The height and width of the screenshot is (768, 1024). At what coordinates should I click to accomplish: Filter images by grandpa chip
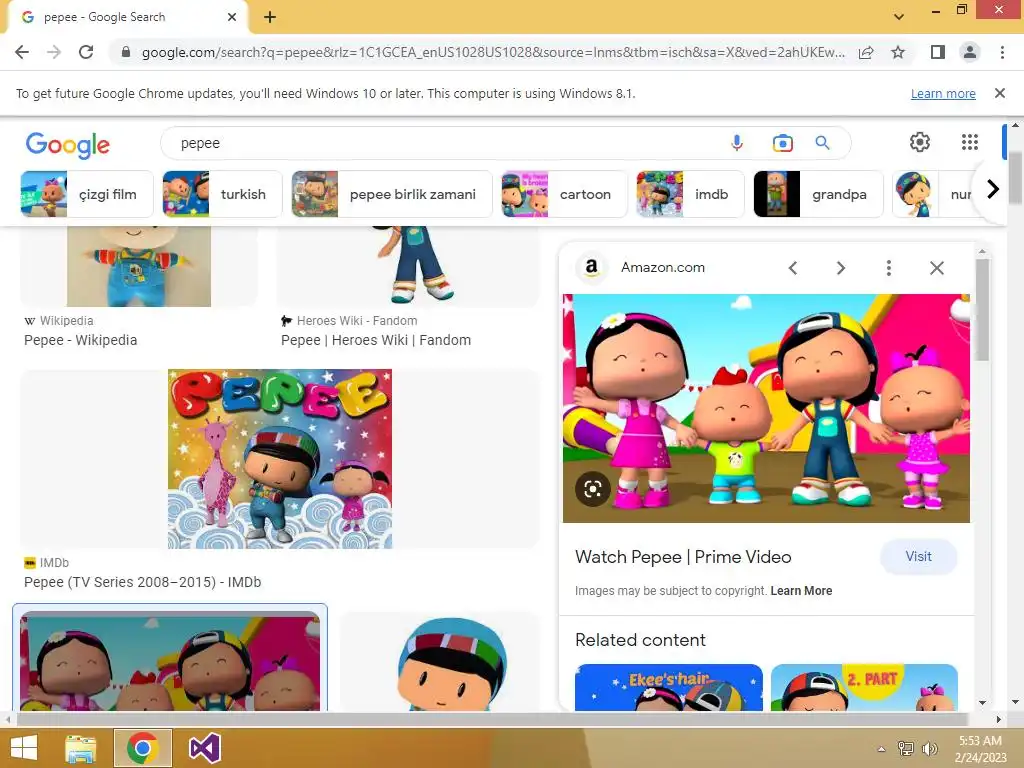tap(818, 194)
